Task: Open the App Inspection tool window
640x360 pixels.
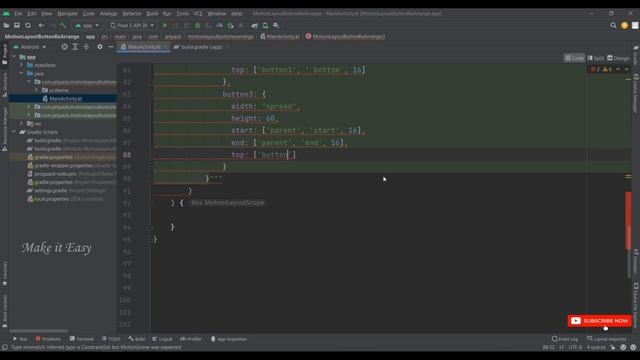Action: click(229, 339)
